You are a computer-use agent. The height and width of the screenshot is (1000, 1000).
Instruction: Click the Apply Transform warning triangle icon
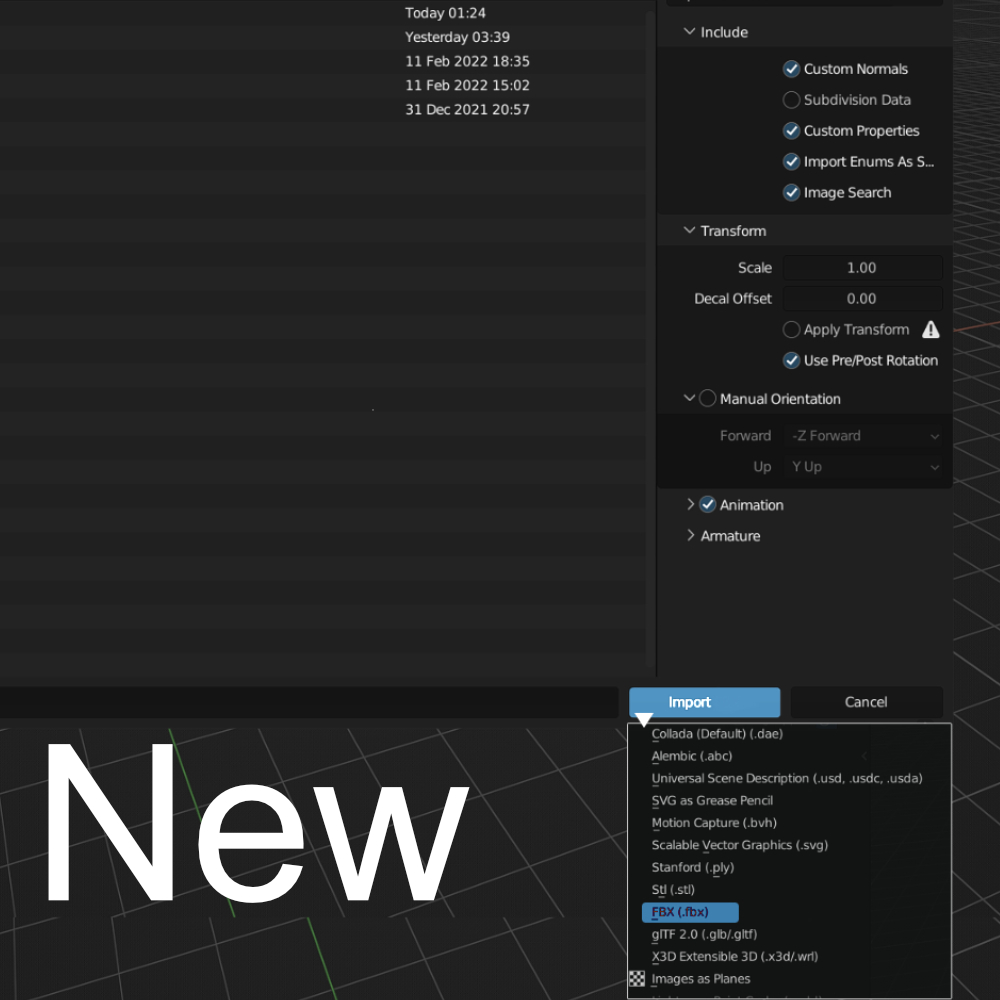pos(930,329)
